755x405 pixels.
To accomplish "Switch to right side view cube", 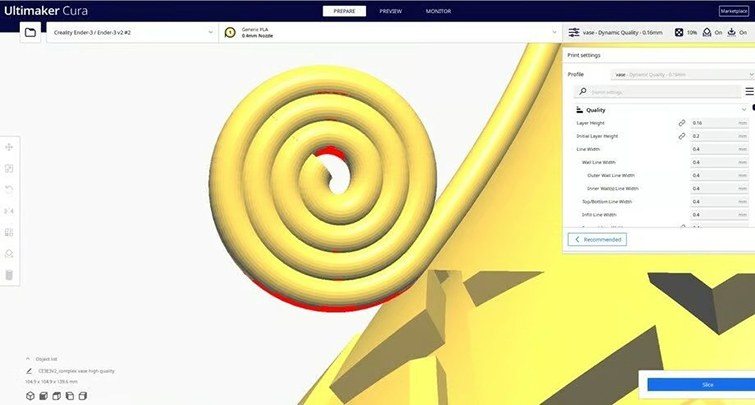I will [x=83, y=396].
